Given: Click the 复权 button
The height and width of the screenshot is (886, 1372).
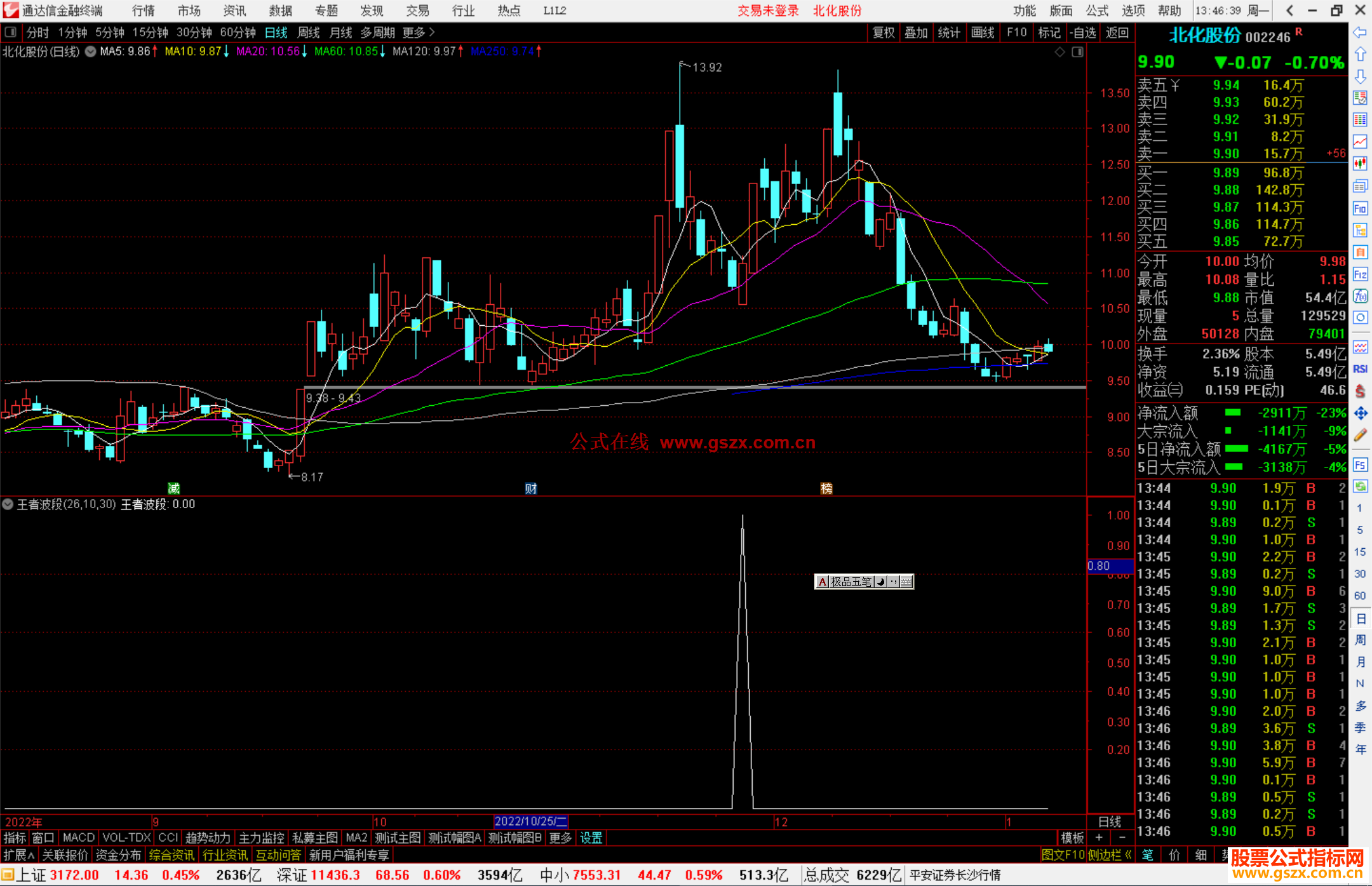Looking at the screenshot, I should [883, 32].
